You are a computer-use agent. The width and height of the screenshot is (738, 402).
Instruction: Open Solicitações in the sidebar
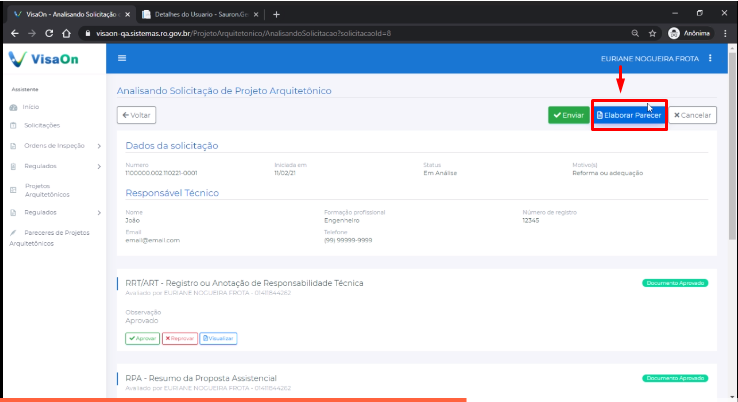(42, 126)
